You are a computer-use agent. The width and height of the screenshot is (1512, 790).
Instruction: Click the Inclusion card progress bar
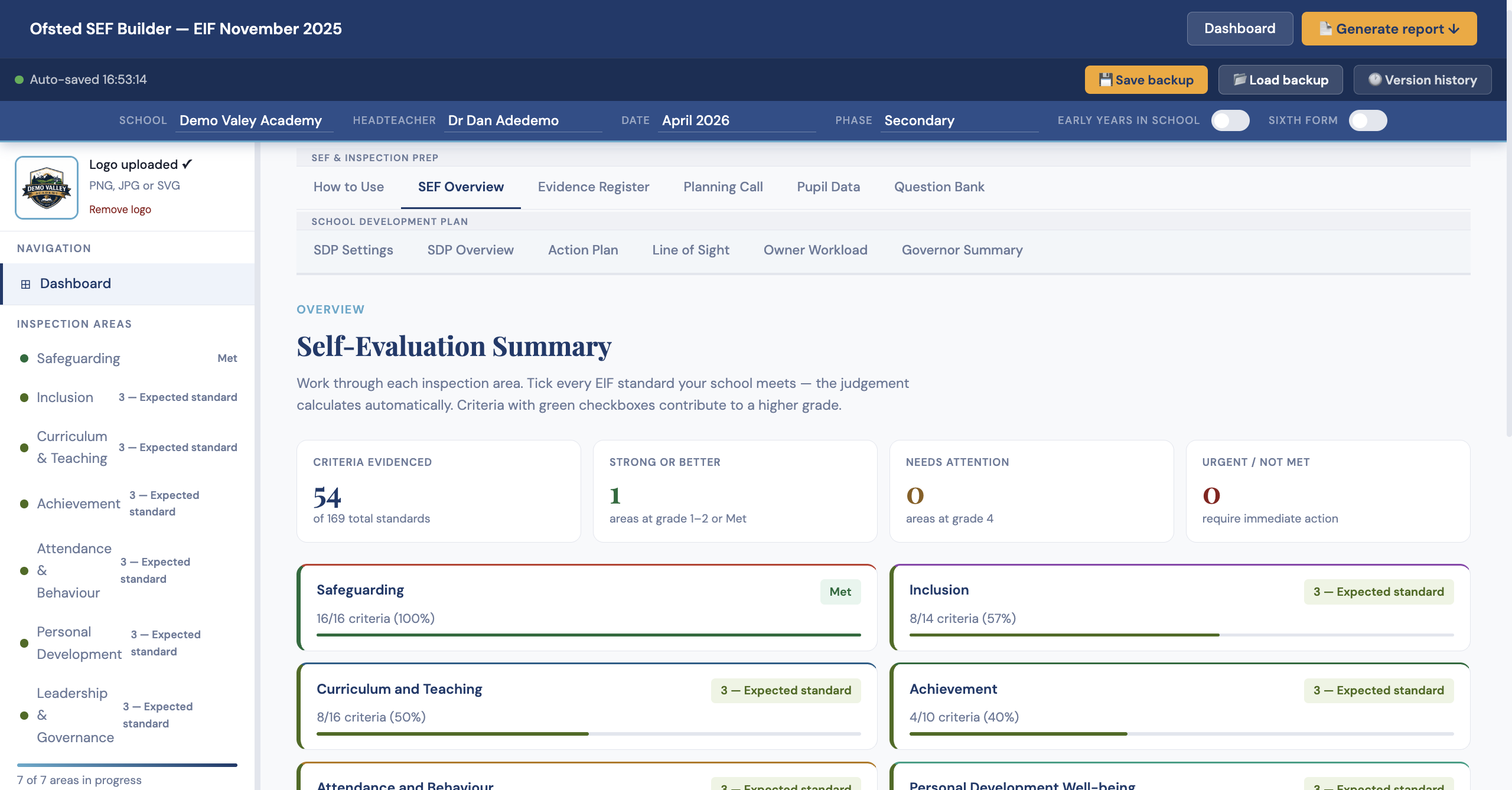(1181, 635)
